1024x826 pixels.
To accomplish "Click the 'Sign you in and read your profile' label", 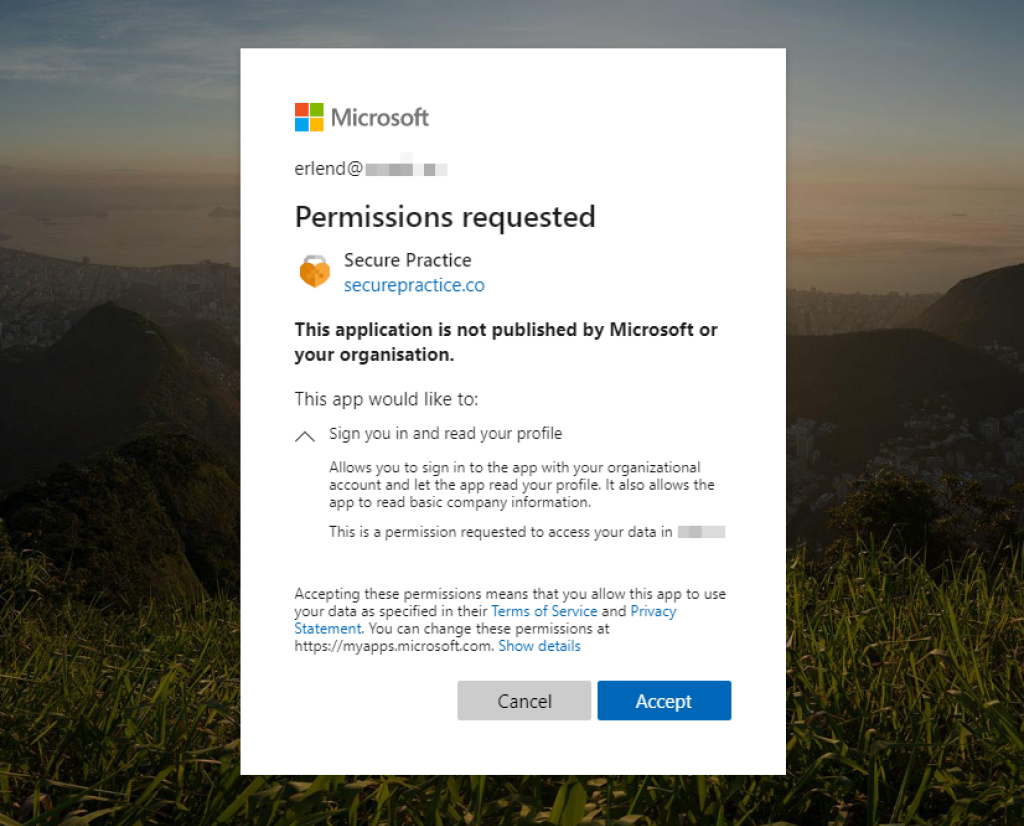I will pyautogui.click(x=445, y=434).
